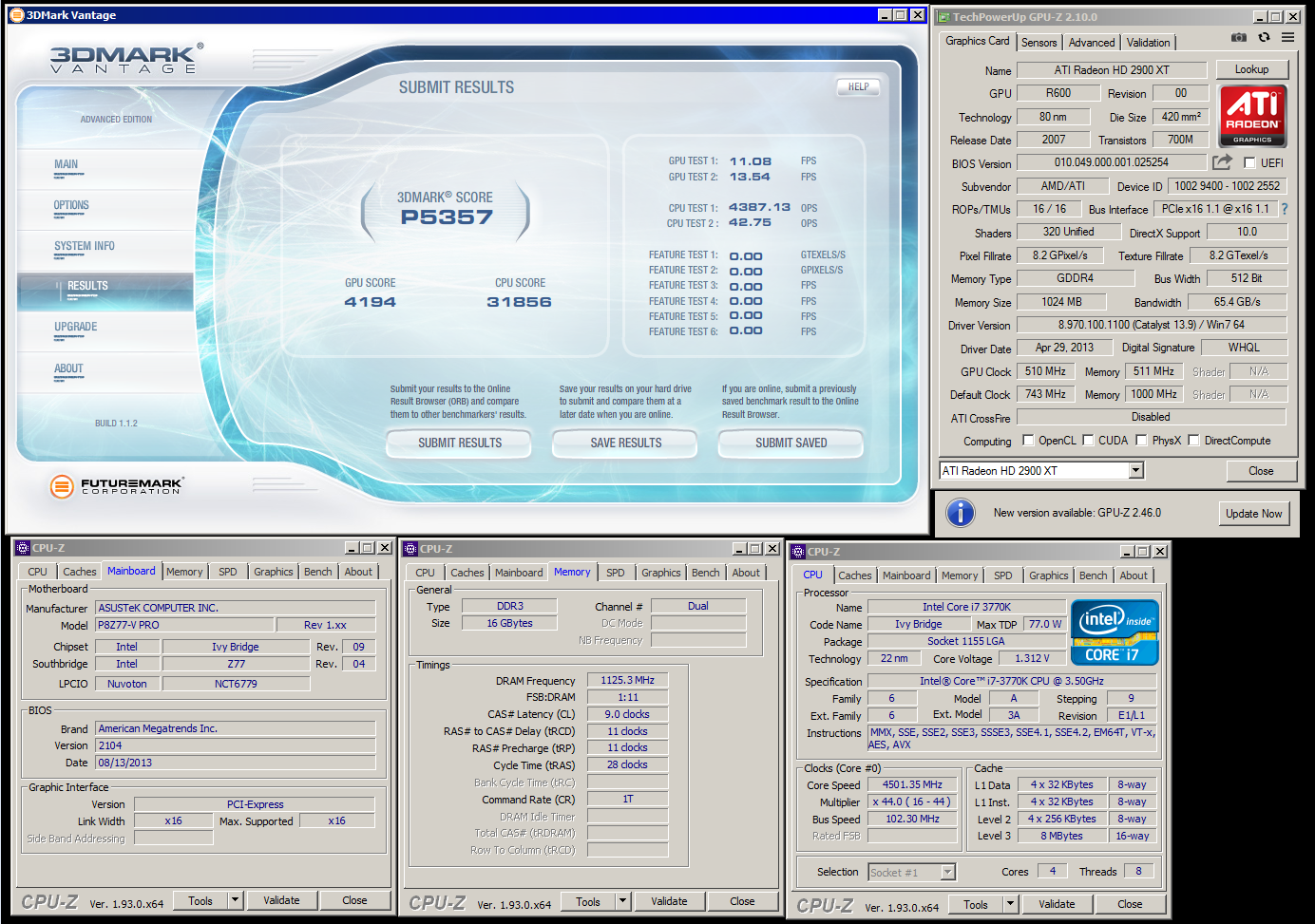Click the ATI Radeon Graphics logo

pos(1252,116)
